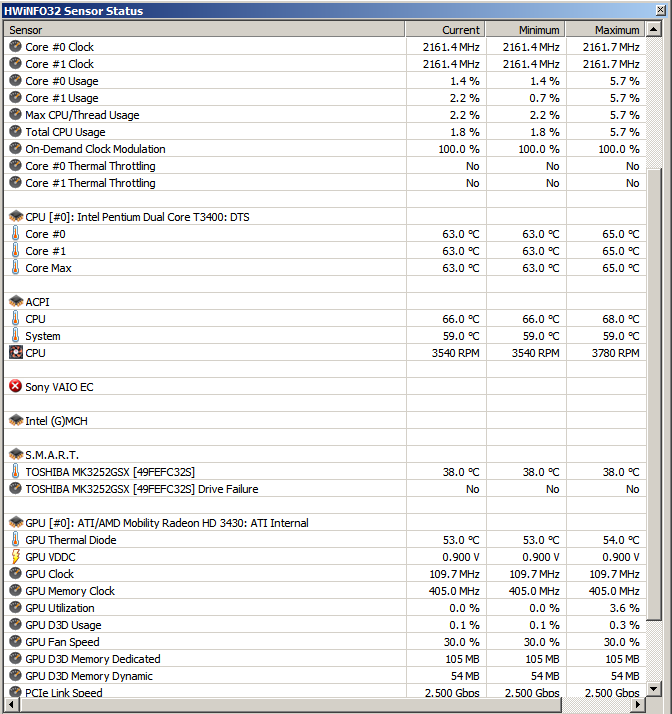The width and height of the screenshot is (672, 714).
Task: Sort by the Minimum column header
Action: point(526,30)
